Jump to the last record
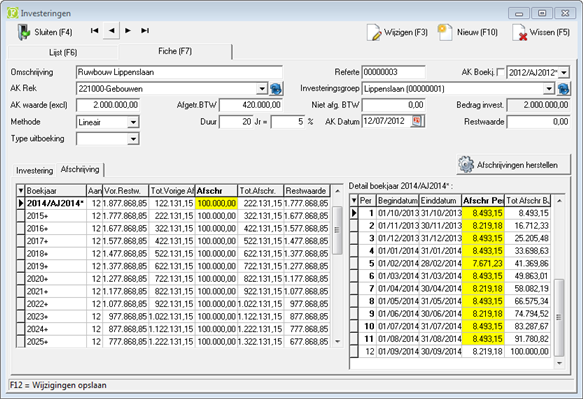This screenshot has height=399, width=583. coord(145,31)
